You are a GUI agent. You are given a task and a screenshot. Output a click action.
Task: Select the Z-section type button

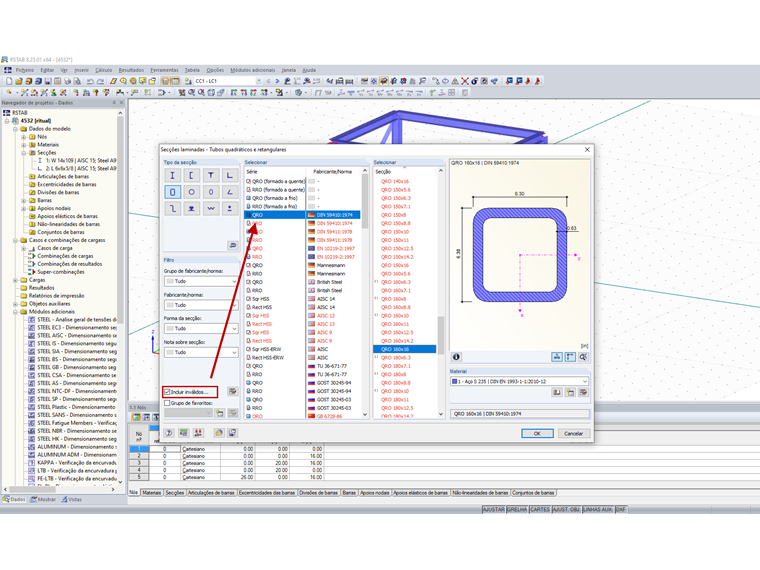[x=172, y=208]
